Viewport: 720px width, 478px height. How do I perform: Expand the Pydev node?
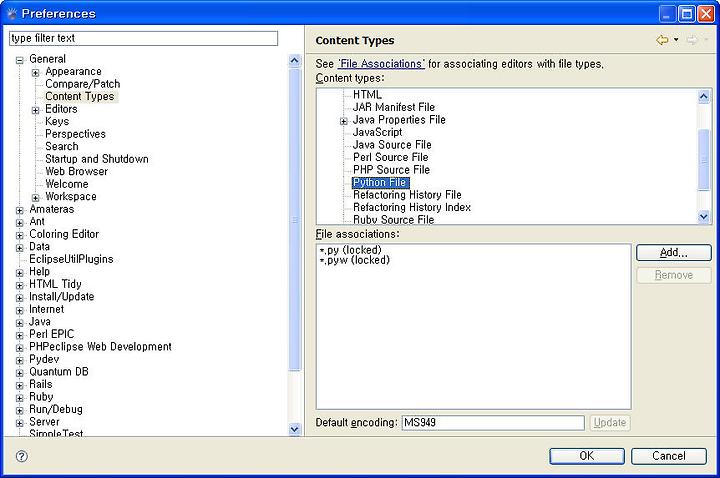[20, 360]
